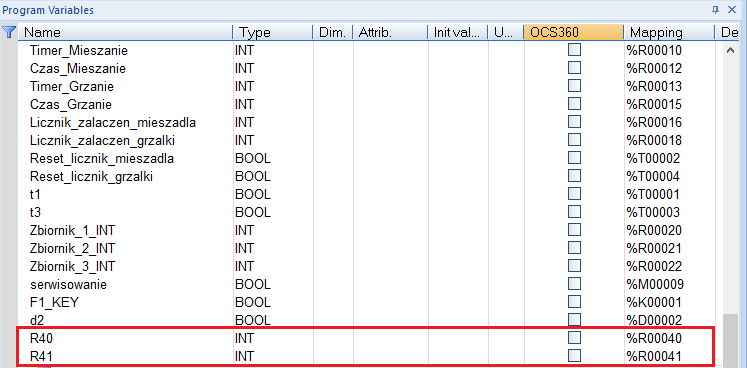Check OCS360 box for serwisowanie
Image resolution: width=747 pixels, height=368 pixels.
[x=575, y=284]
